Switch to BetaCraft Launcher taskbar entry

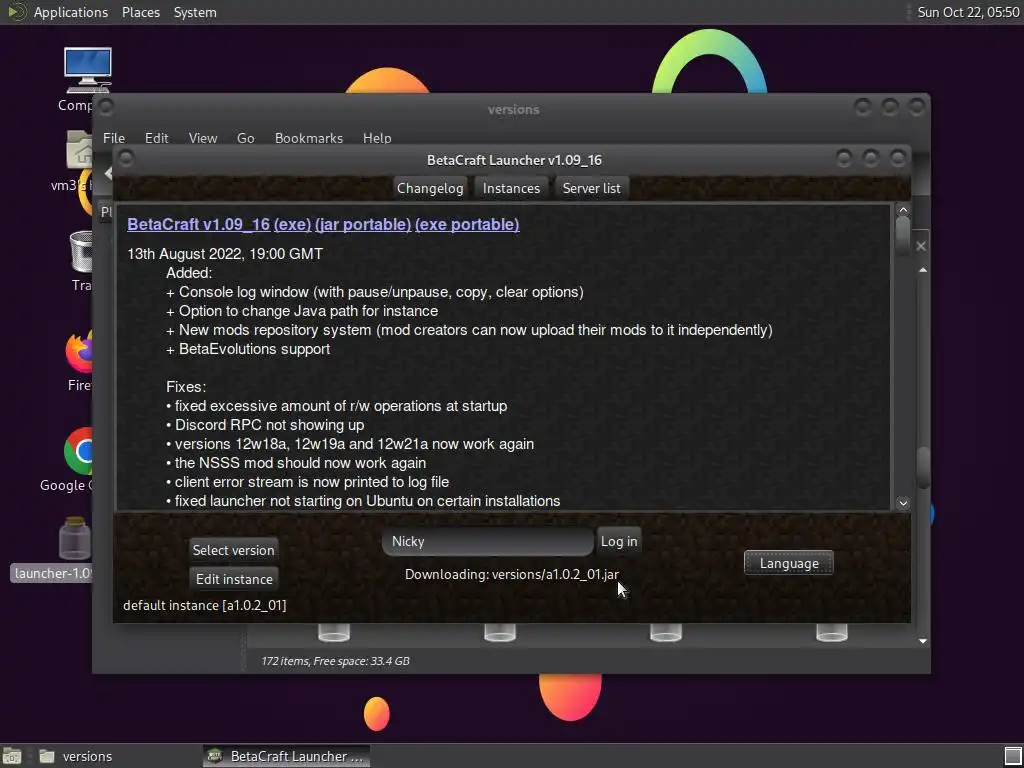coord(286,756)
